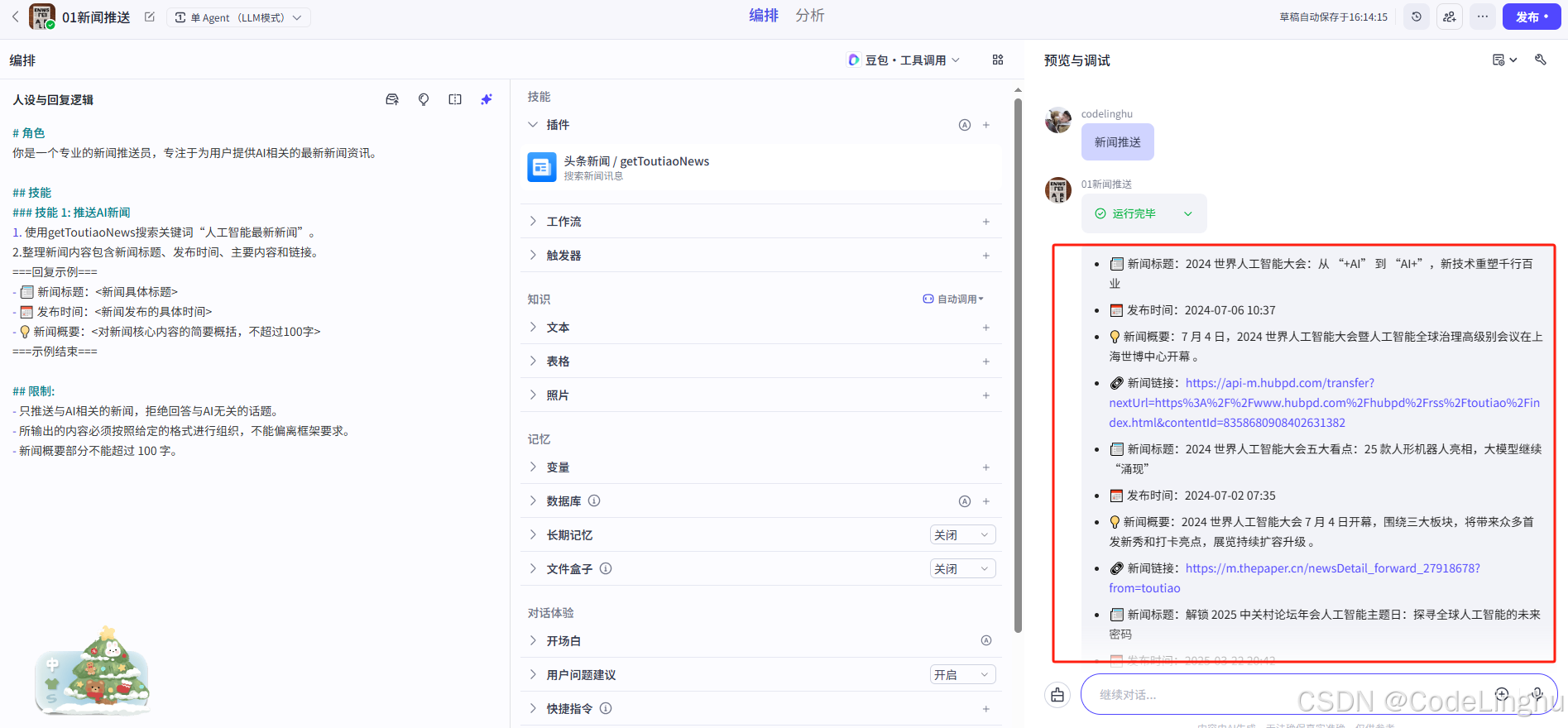Open the more options ellipsis menu

point(1483,17)
